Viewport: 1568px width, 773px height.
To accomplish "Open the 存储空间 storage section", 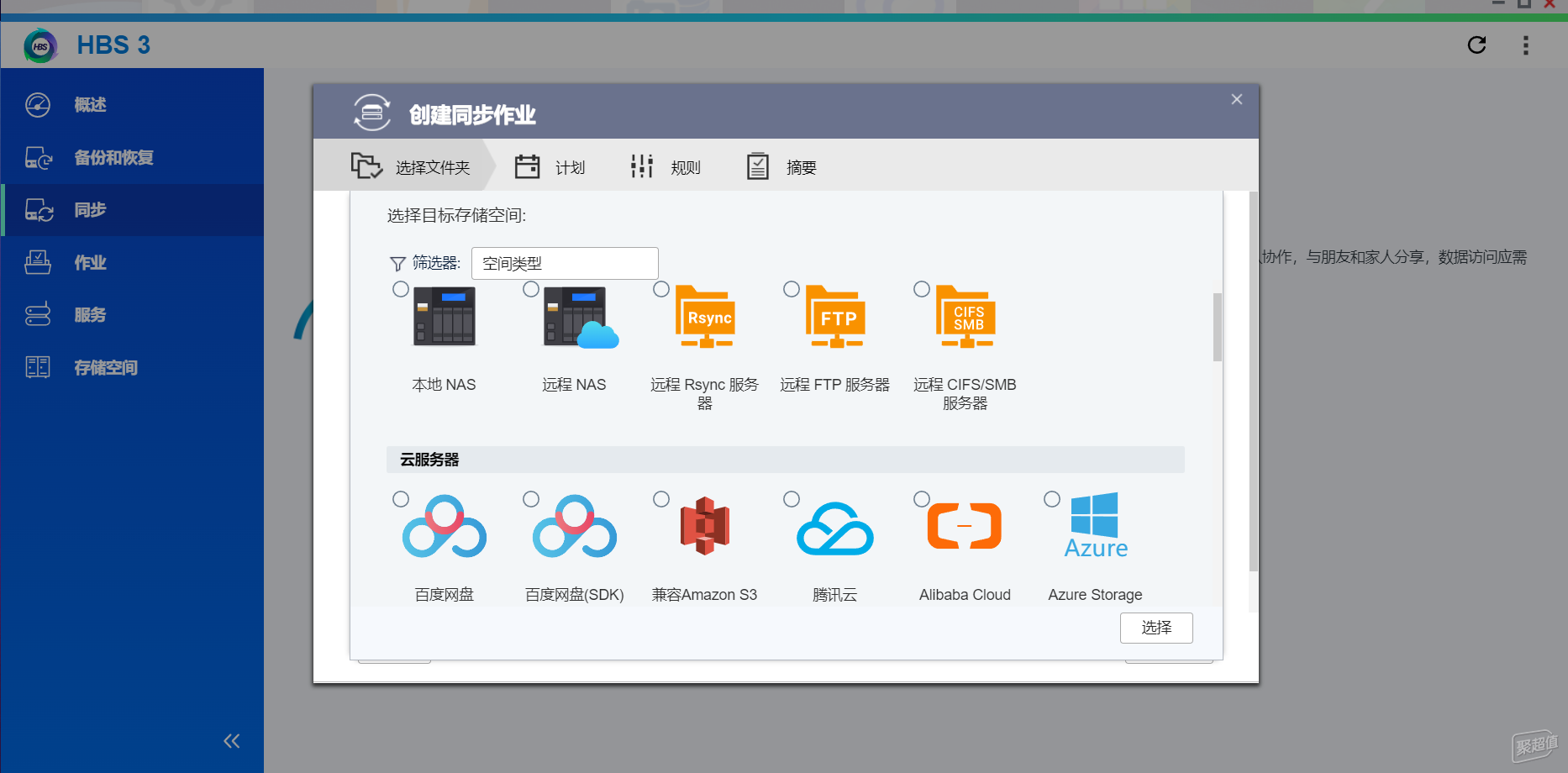I will pyautogui.click(x=132, y=367).
